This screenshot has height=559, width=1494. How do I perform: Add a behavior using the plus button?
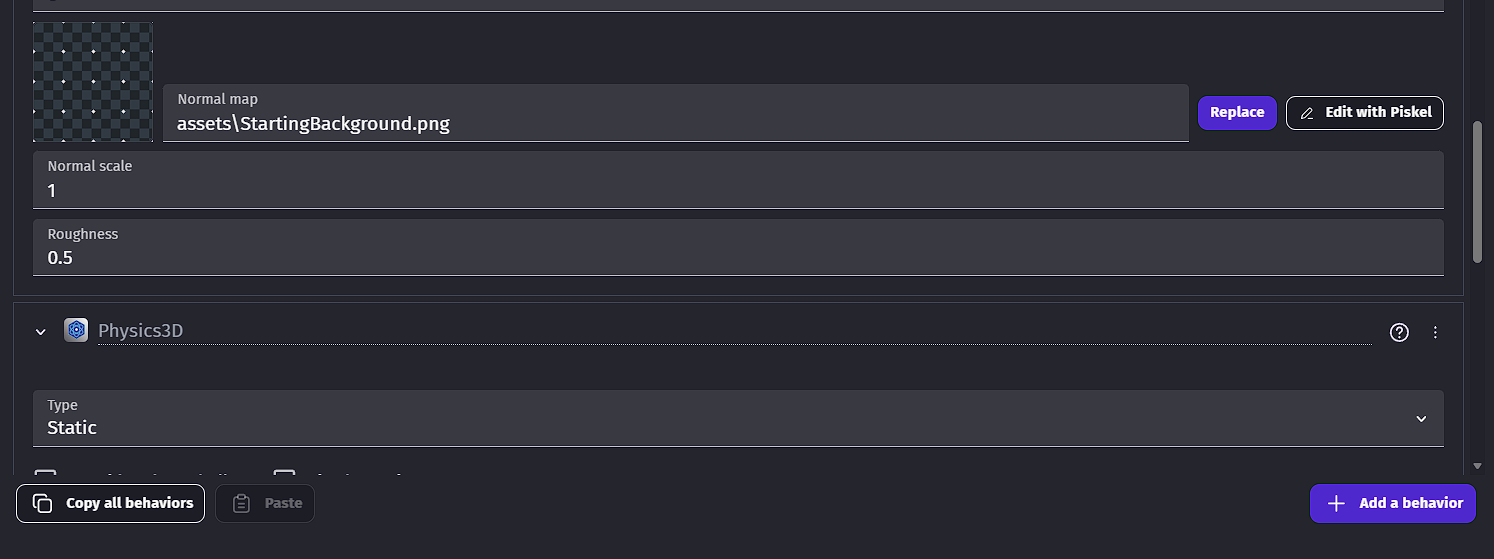1392,503
